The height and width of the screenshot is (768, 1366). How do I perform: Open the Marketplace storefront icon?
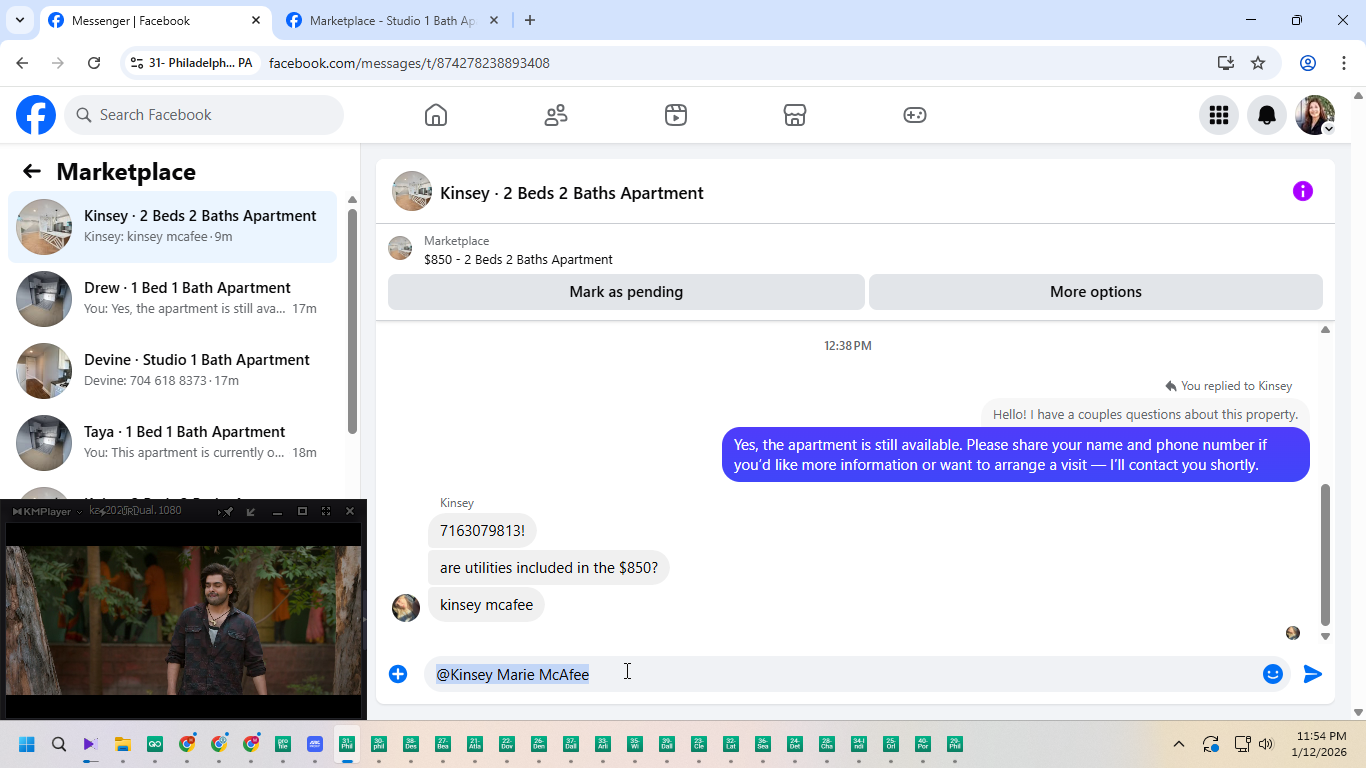tap(795, 115)
